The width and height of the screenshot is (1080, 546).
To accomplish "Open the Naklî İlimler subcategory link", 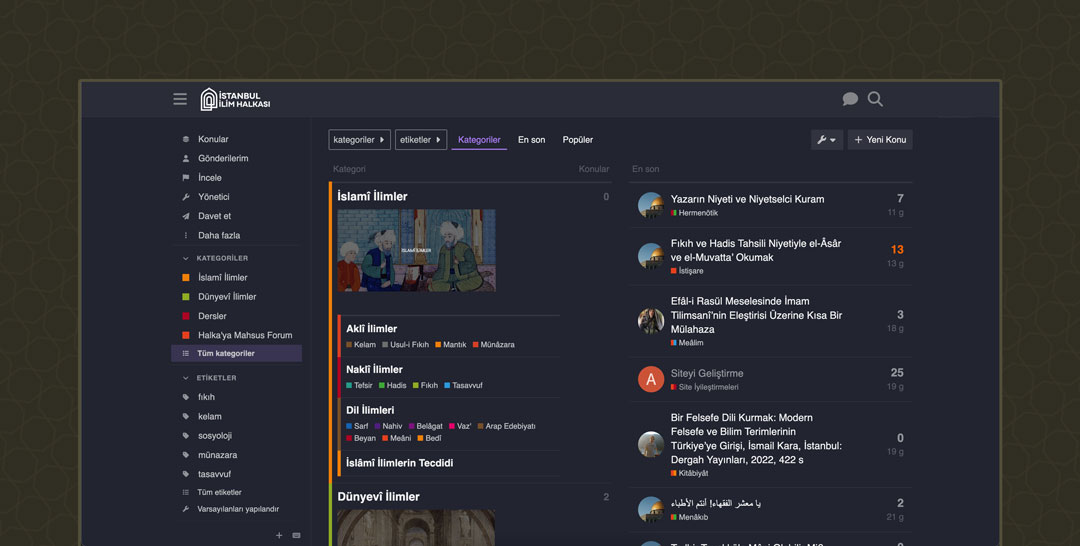I will tap(374, 370).
